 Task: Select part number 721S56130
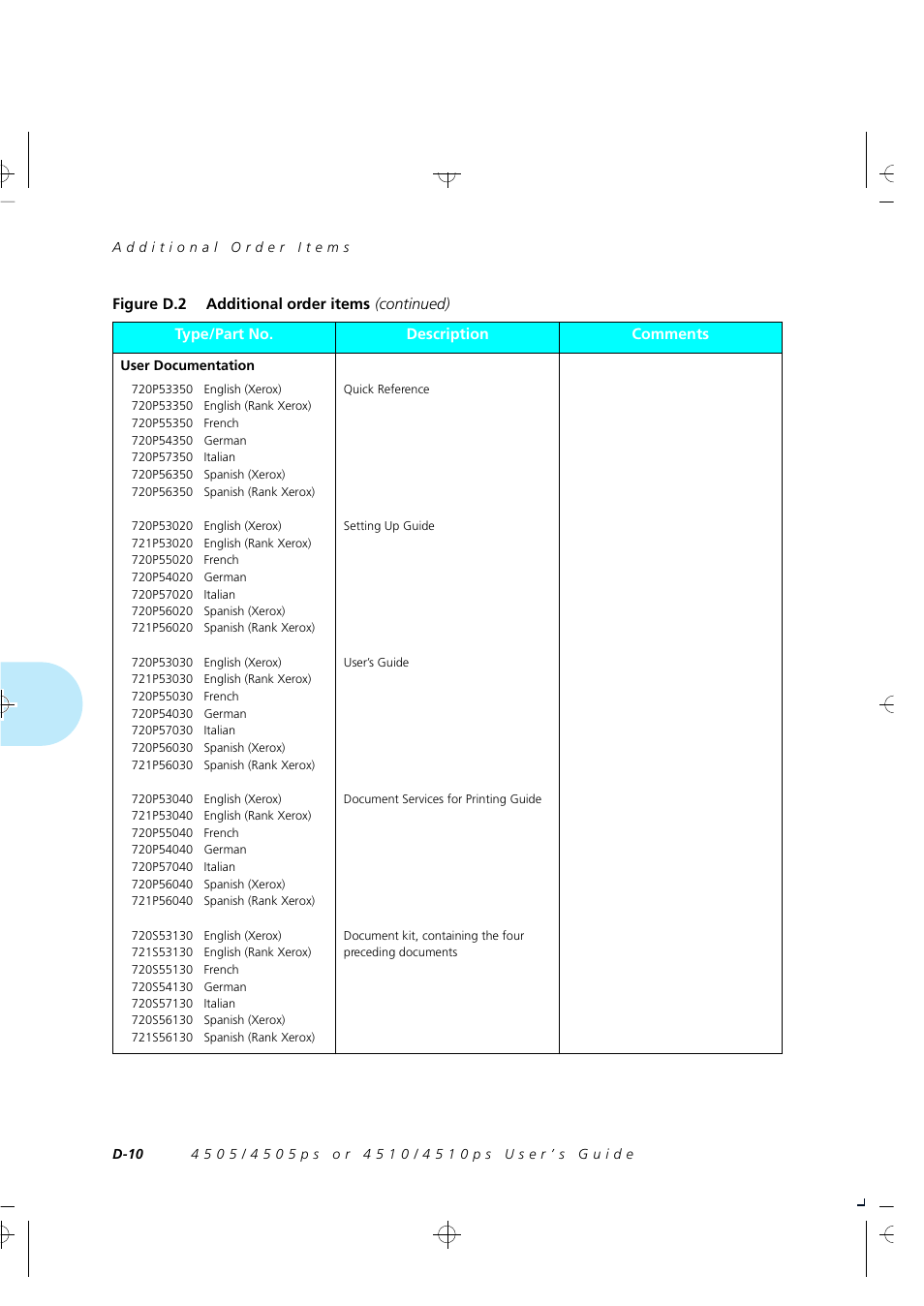(162, 1038)
